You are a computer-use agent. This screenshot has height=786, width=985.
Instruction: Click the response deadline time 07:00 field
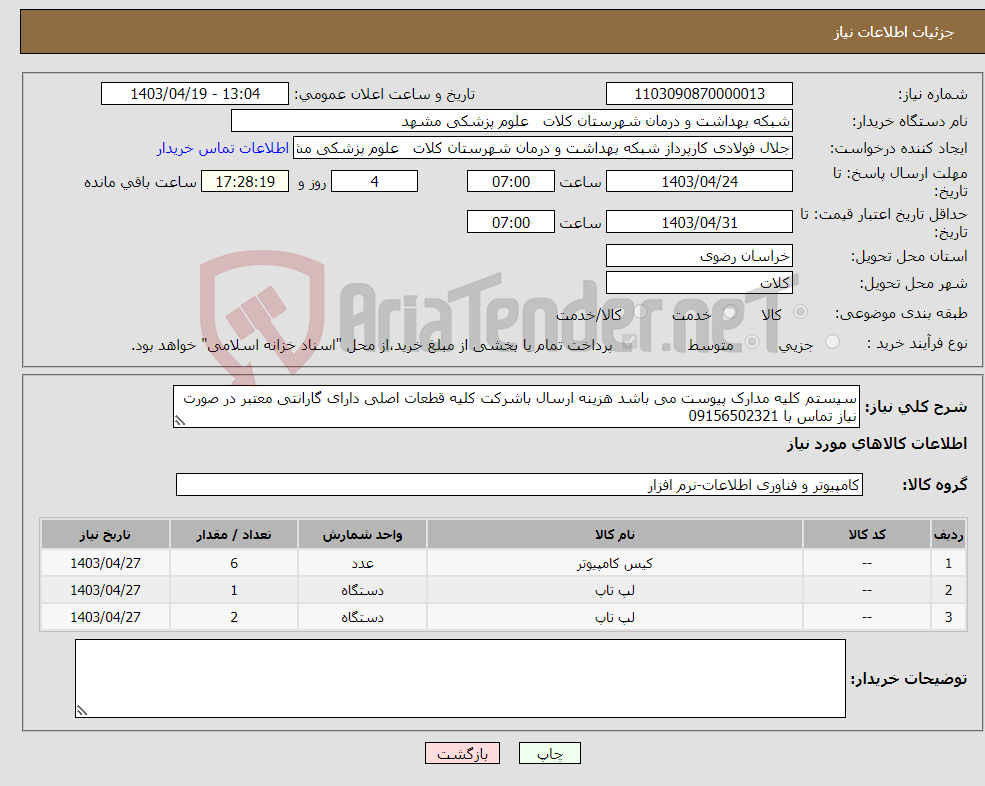coord(511,182)
